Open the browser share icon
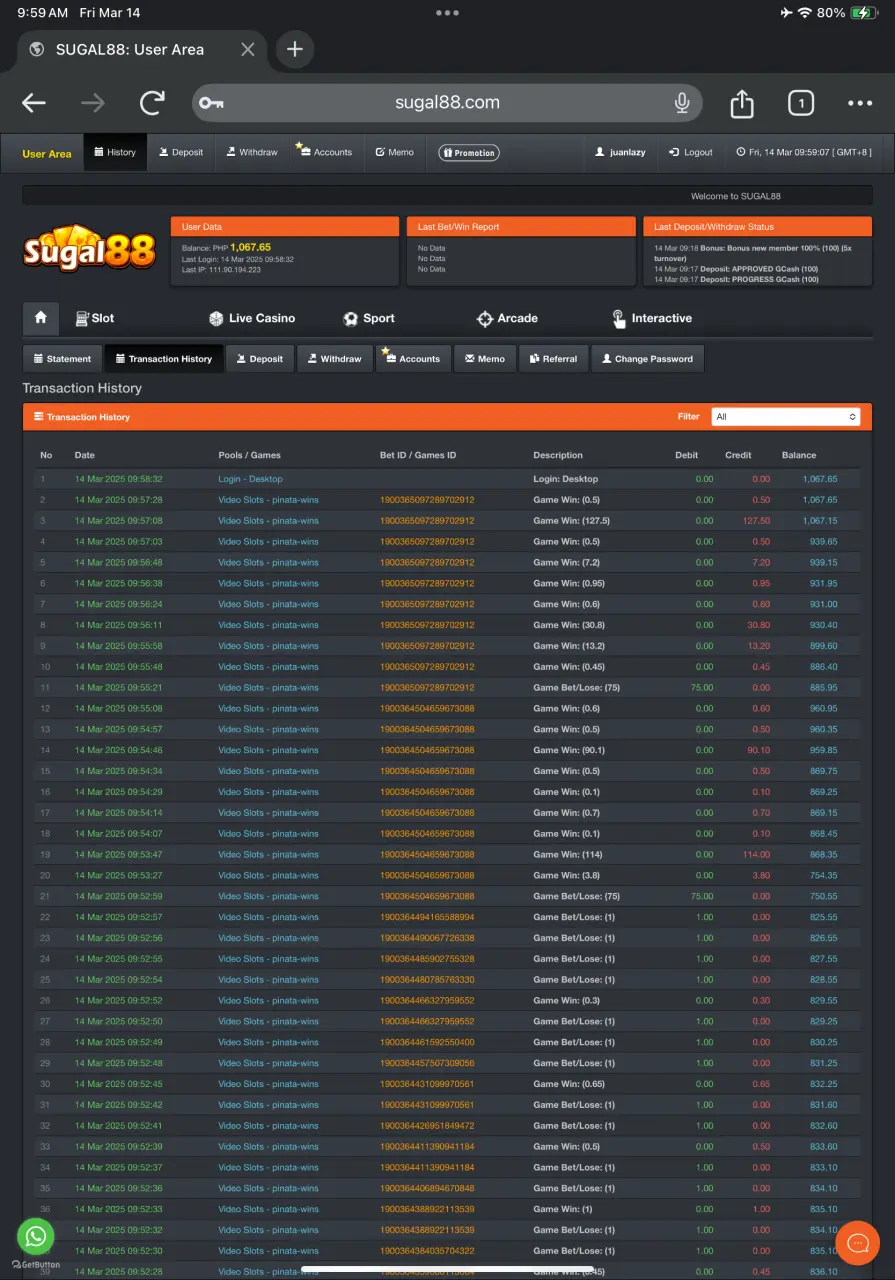Viewport: 895px width, 1280px height. tap(741, 103)
